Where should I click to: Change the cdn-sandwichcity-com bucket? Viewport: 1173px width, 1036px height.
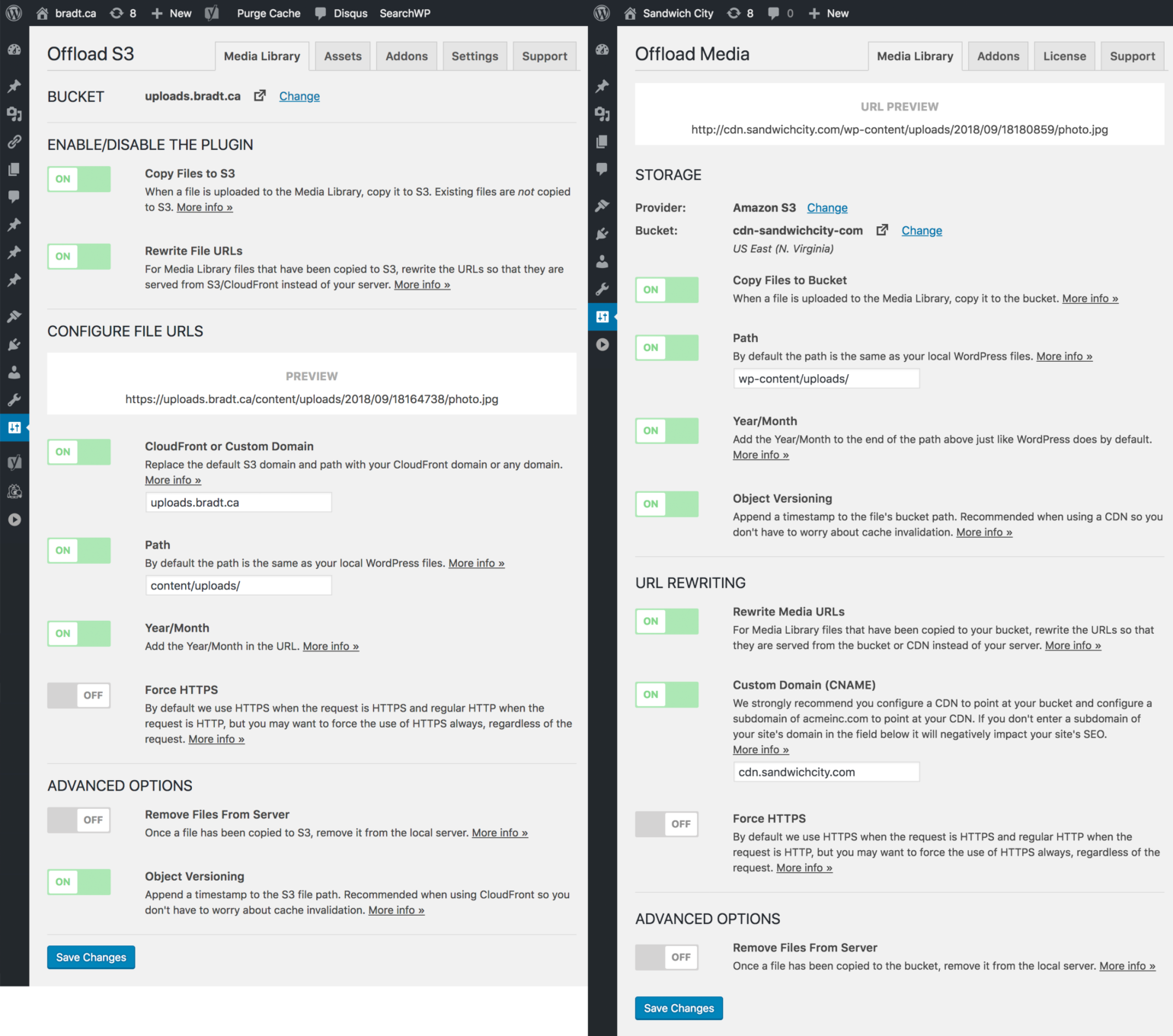[x=922, y=231]
